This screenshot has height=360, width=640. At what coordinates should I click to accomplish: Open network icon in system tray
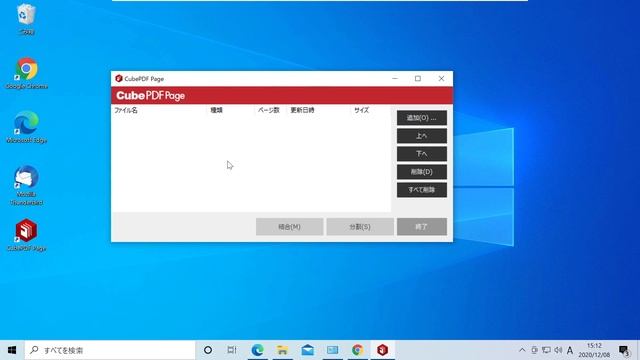546,350
